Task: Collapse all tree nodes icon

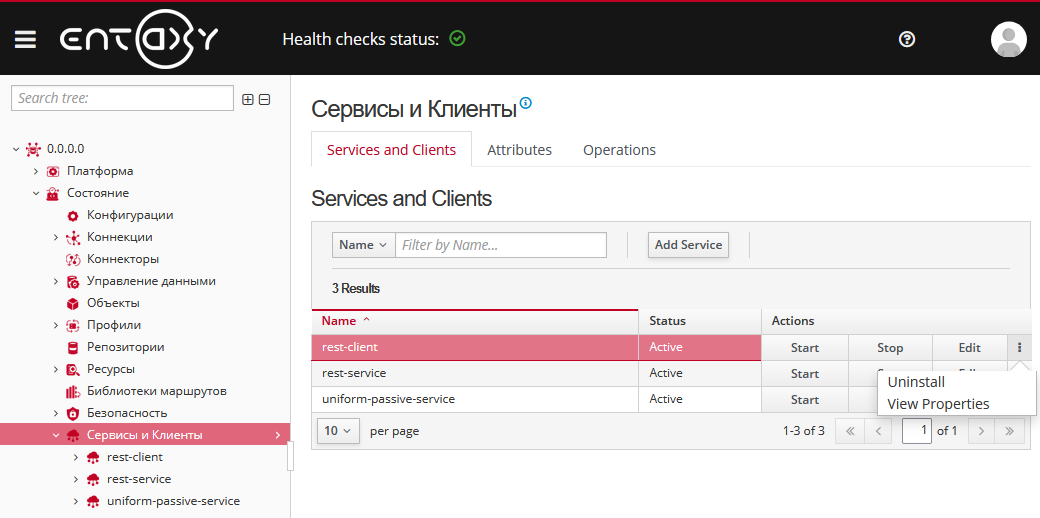Action: pyautogui.click(x=264, y=99)
